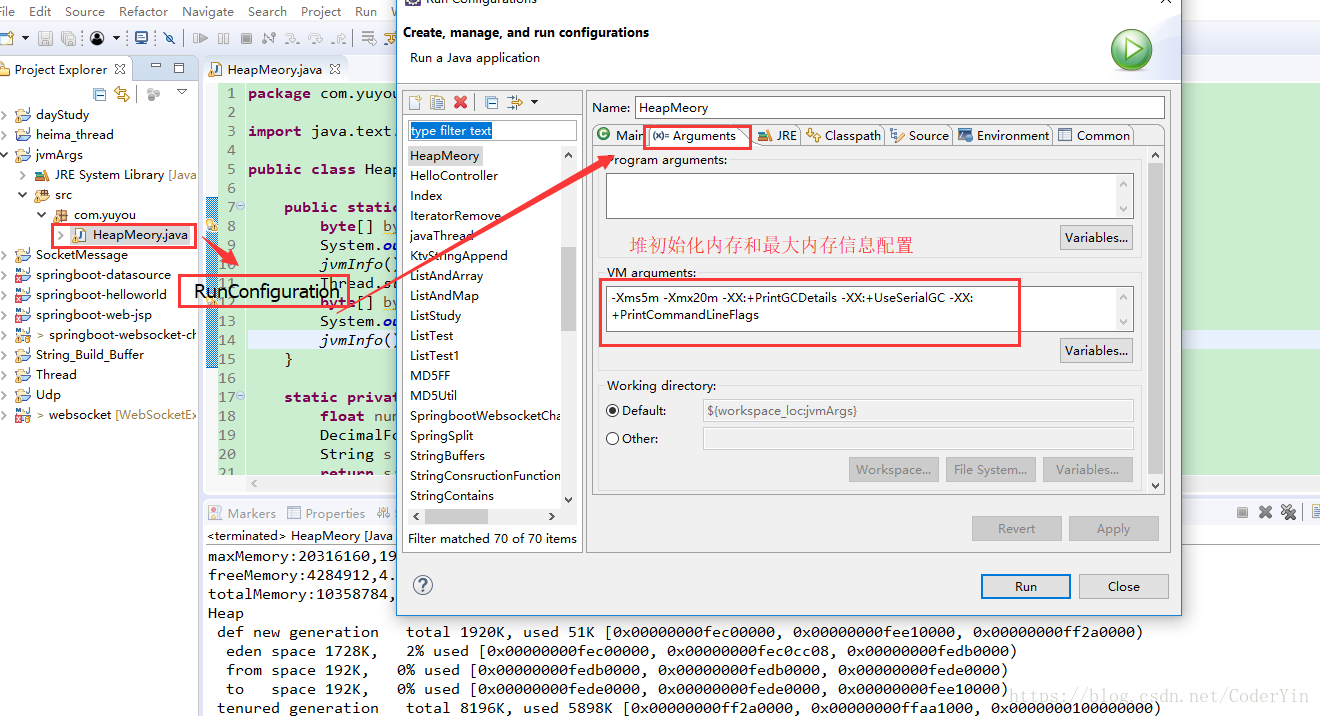Viewport: 1320px width, 716px height.
Task: Click the Apply button
Action: pos(1113,528)
